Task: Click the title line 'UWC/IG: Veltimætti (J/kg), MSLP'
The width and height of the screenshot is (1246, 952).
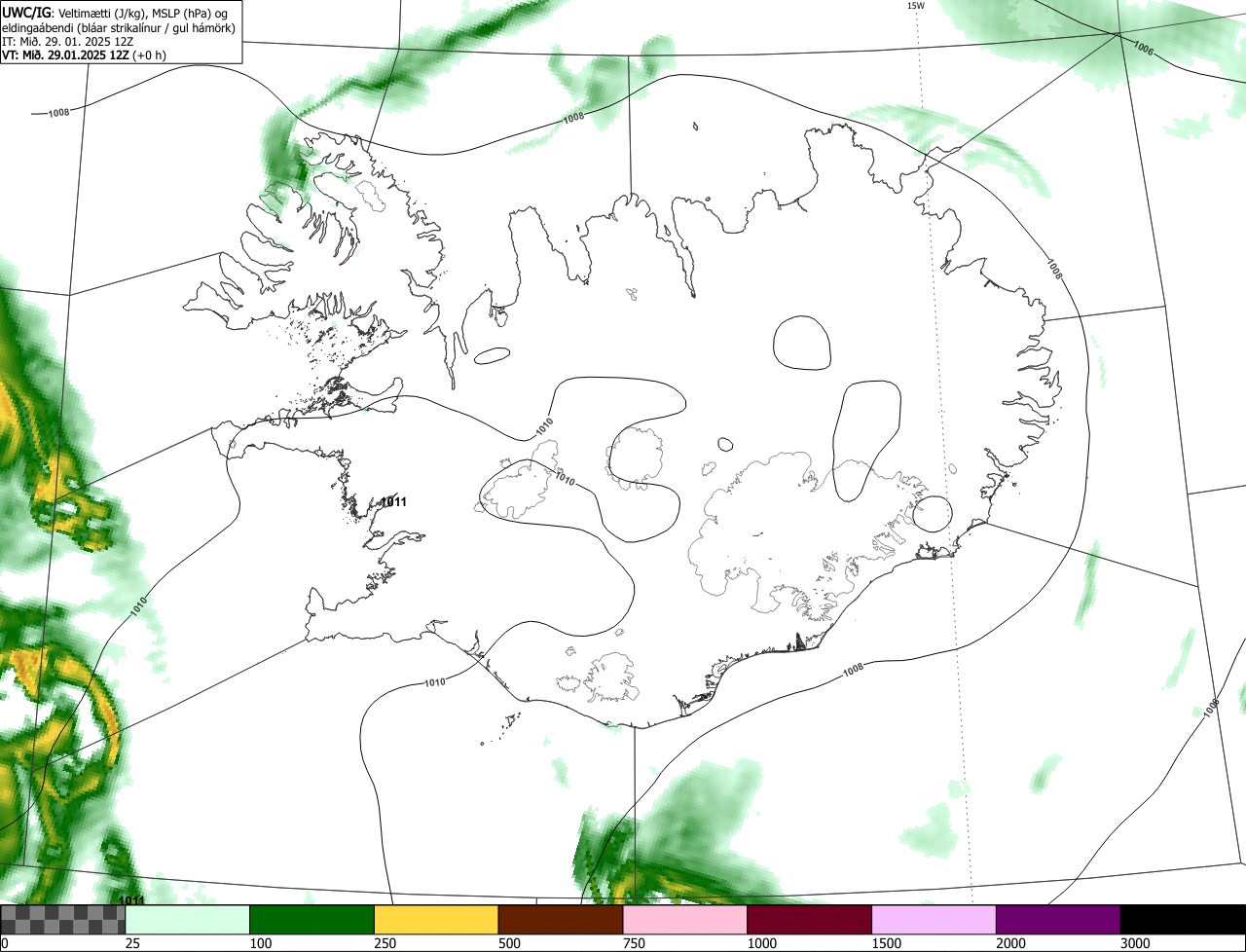Action: click(116, 12)
